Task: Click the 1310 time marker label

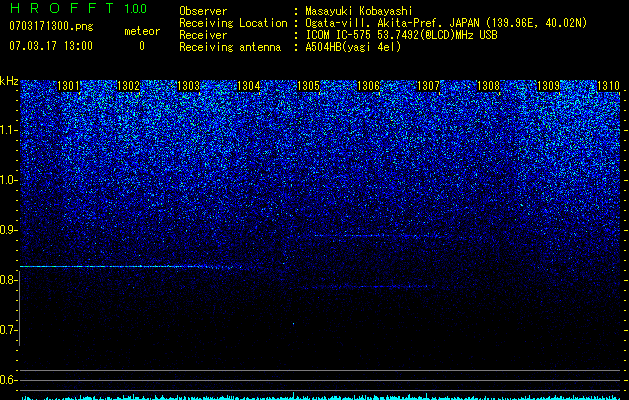Action: point(608,85)
